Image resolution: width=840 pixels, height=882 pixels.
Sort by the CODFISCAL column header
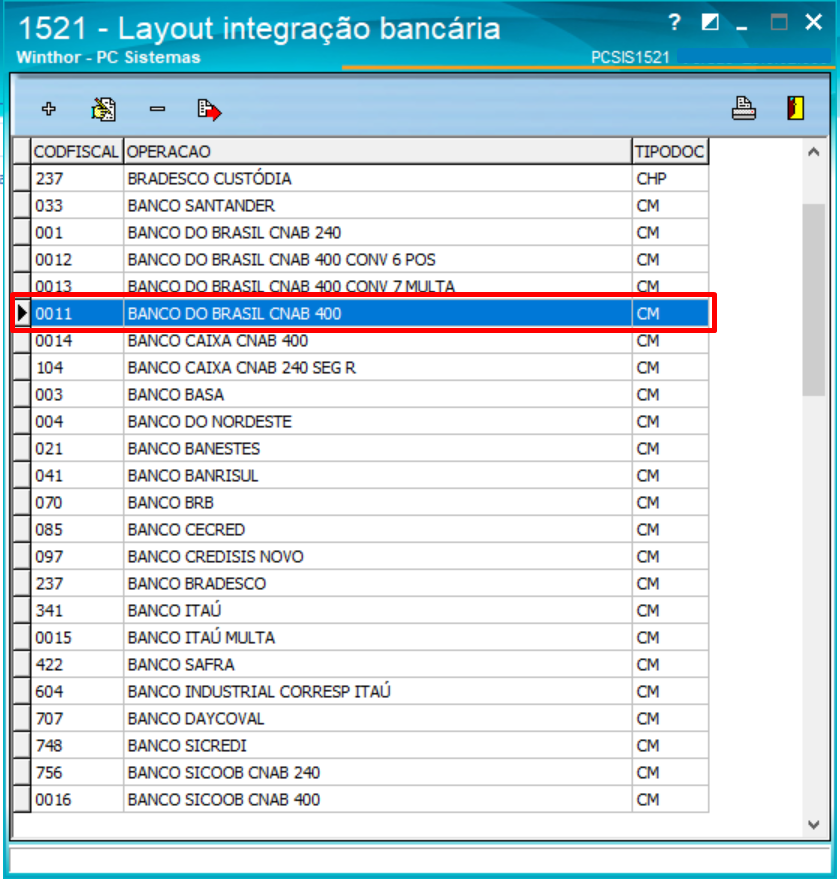(x=77, y=151)
